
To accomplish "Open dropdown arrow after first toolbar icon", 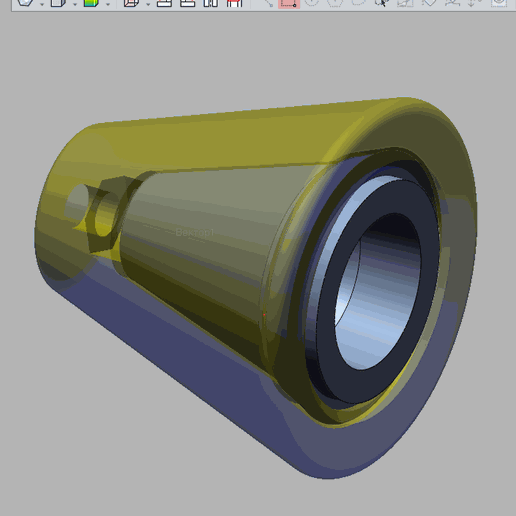I will click(x=42, y=4).
